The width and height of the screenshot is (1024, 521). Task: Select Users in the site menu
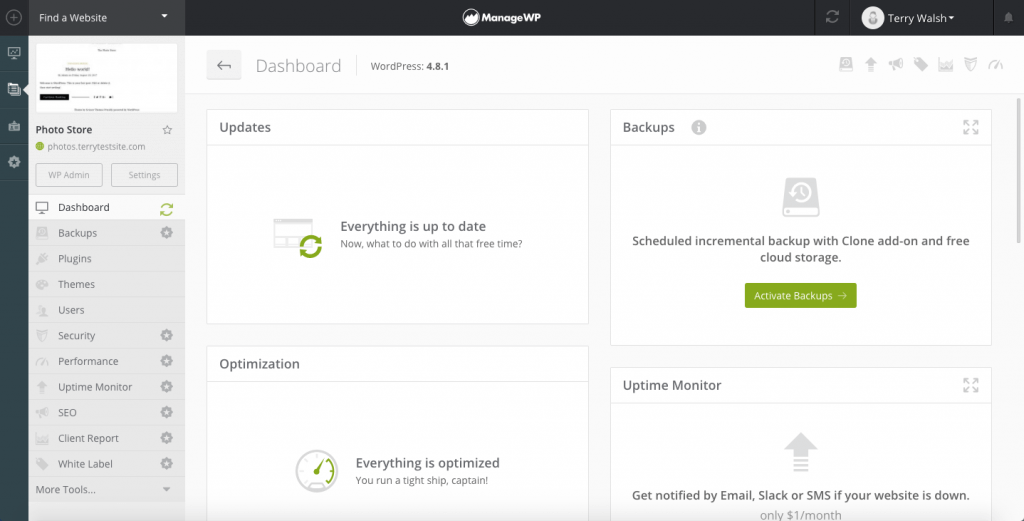pos(106,310)
